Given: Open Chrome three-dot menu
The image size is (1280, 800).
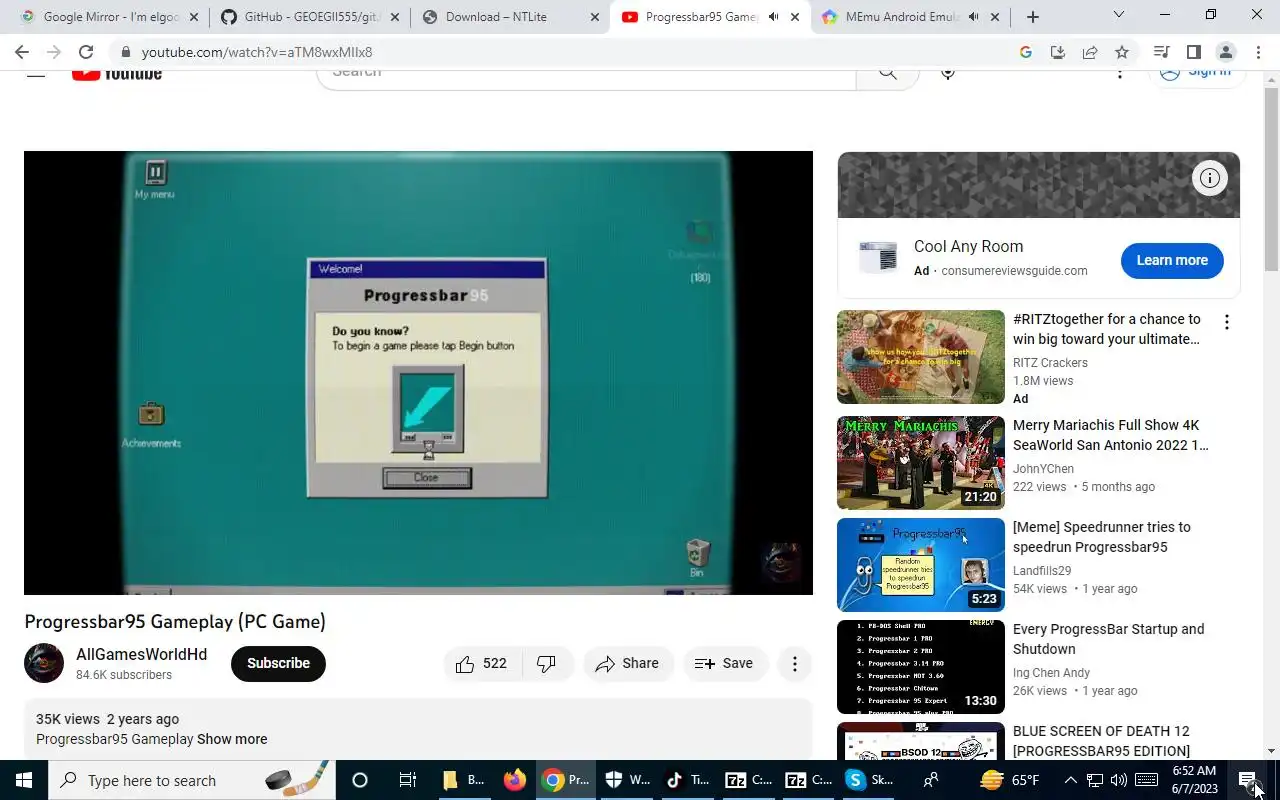Looking at the screenshot, I should click(x=1257, y=52).
